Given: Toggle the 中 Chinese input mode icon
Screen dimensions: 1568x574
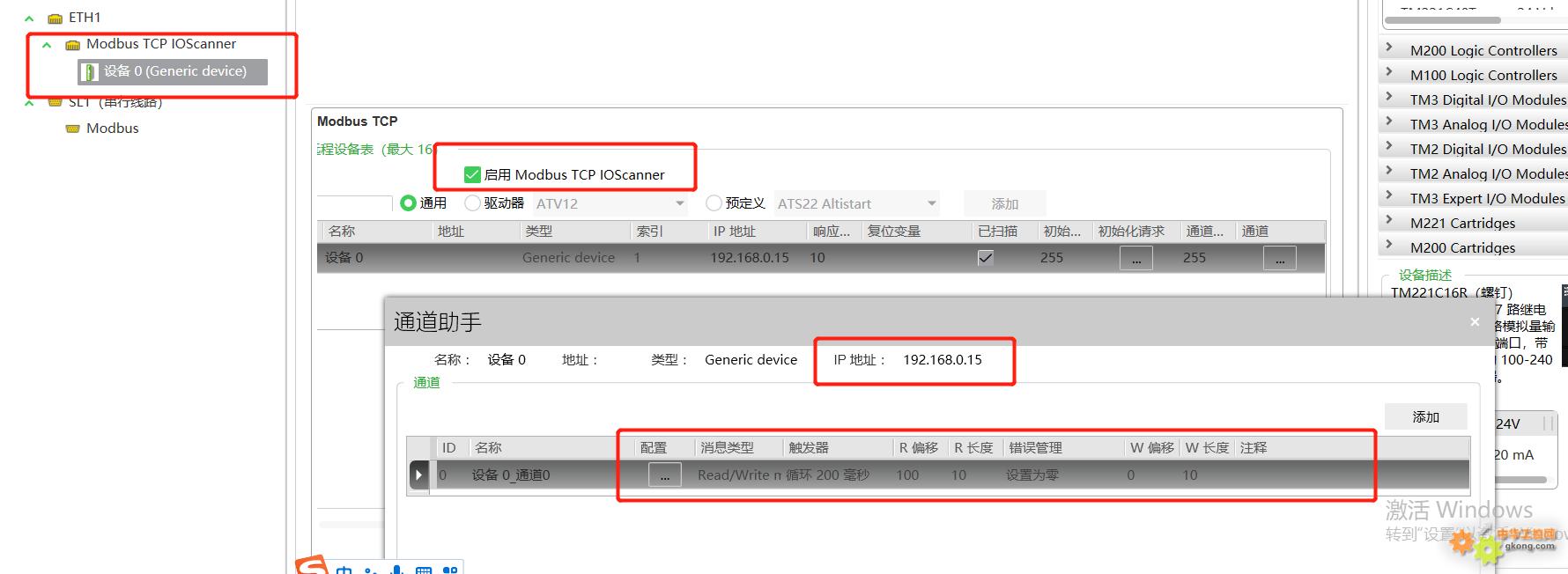Looking at the screenshot, I should [344, 570].
